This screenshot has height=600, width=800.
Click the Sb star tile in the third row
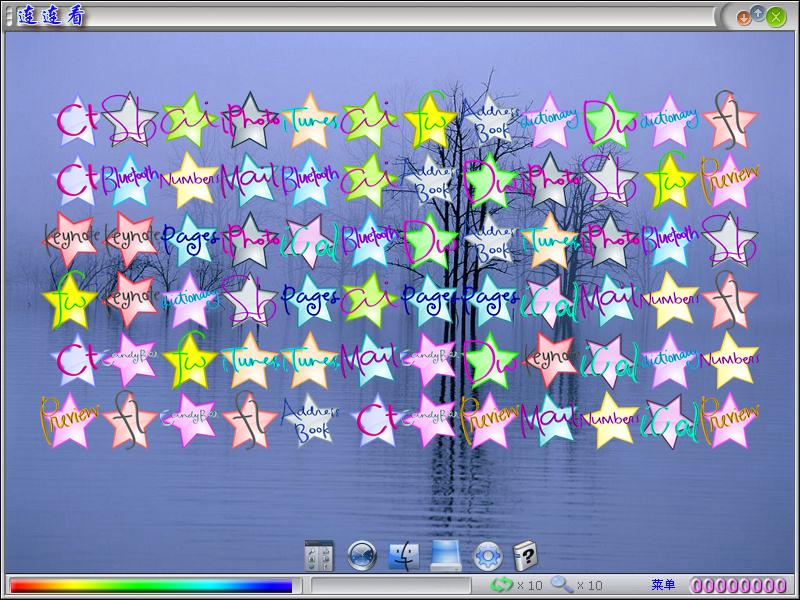point(730,240)
